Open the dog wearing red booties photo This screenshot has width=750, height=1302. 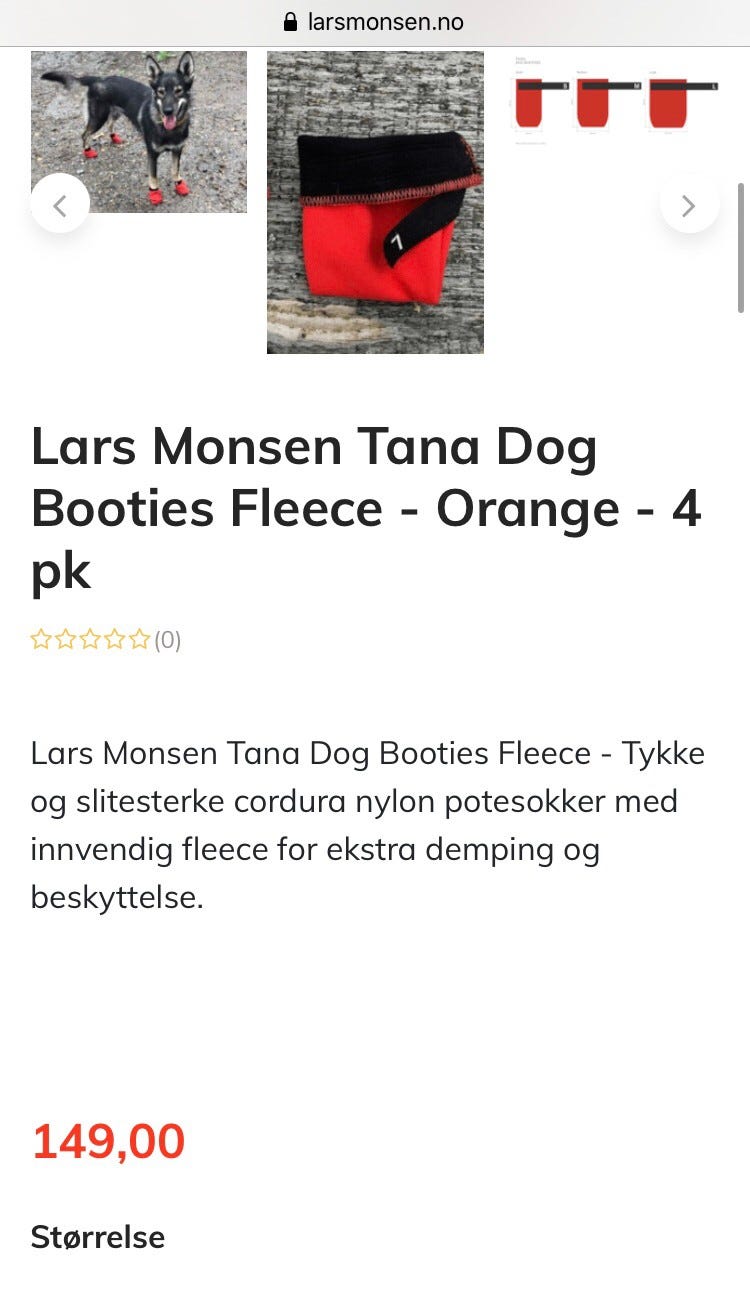(x=139, y=132)
